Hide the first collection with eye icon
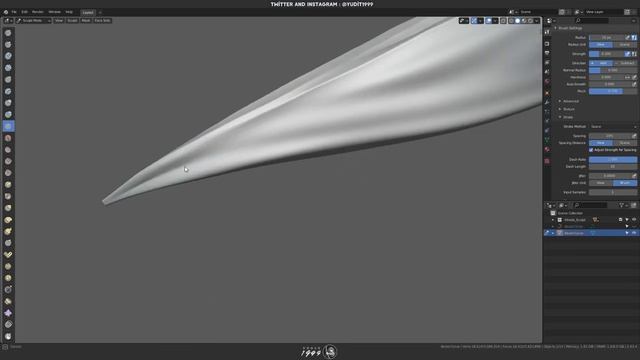640x360 pixels. (x=634, y=220)
